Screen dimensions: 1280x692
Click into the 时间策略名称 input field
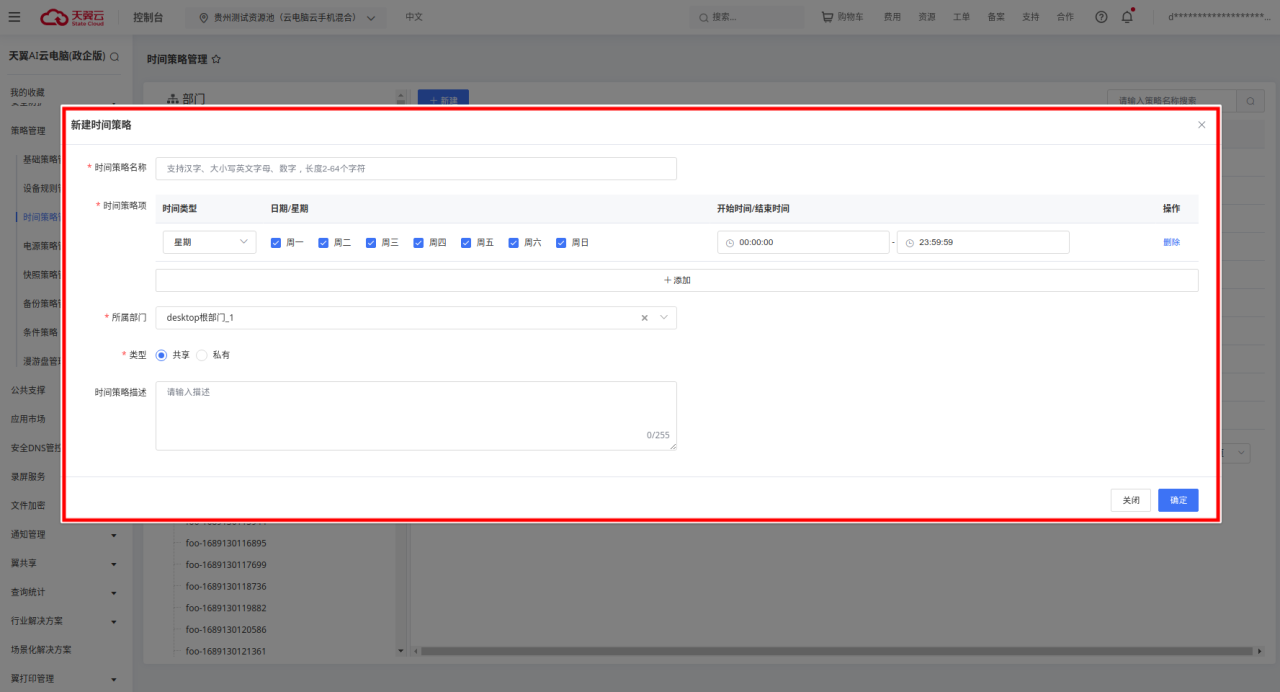[416, 169]
